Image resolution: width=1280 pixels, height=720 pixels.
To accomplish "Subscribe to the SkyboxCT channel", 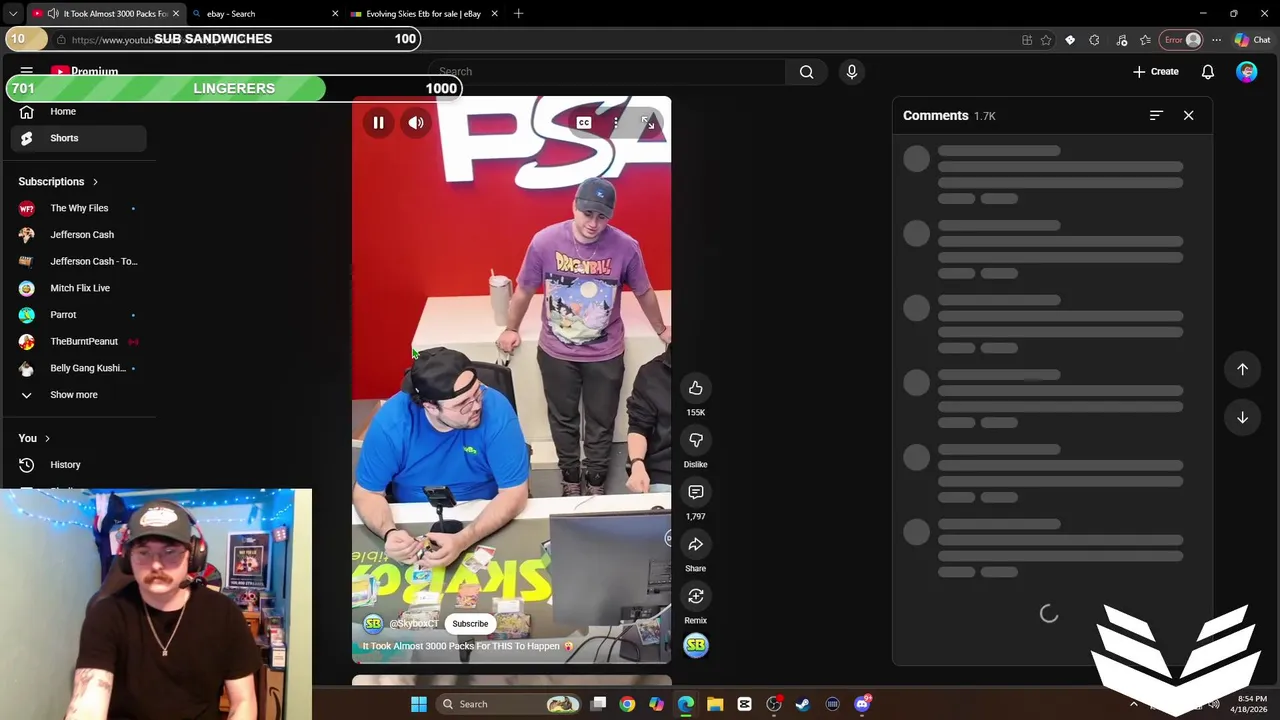I will [x=470, y=624].
